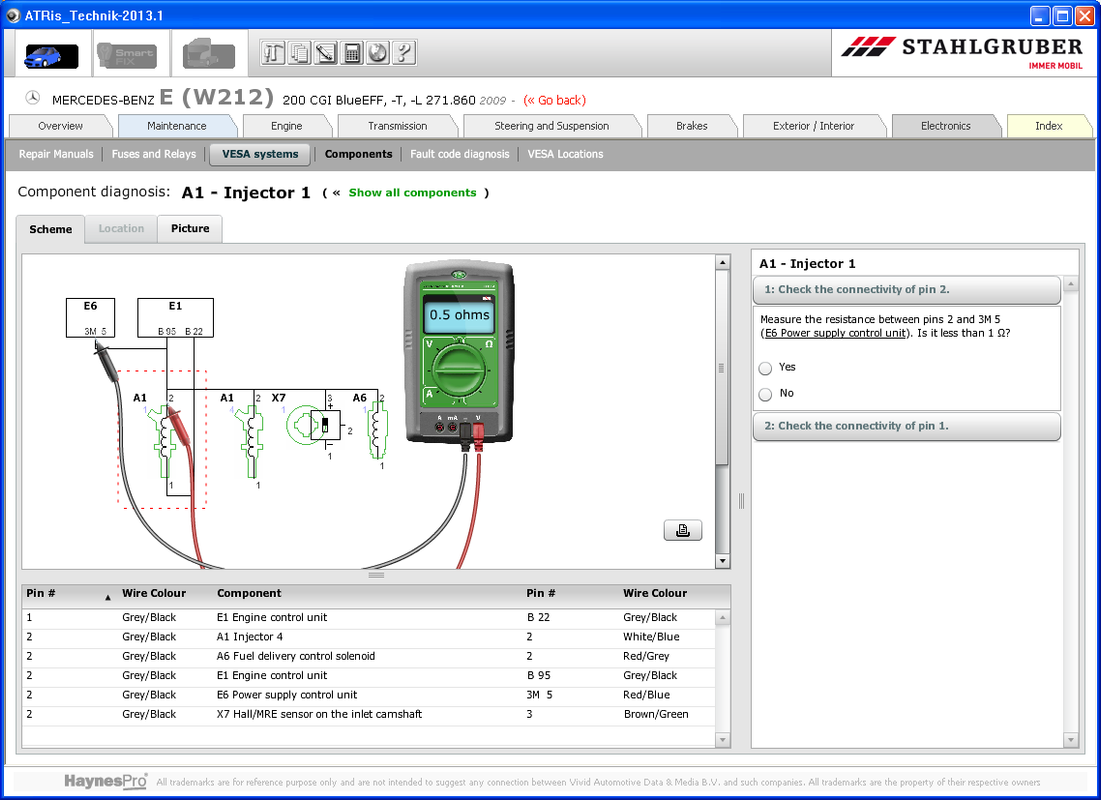Select the A1 Injector 4 table row
Image resolution: width=1101 pixels, height=800 pixels.
pyautogui.click(x=369, y=637)
